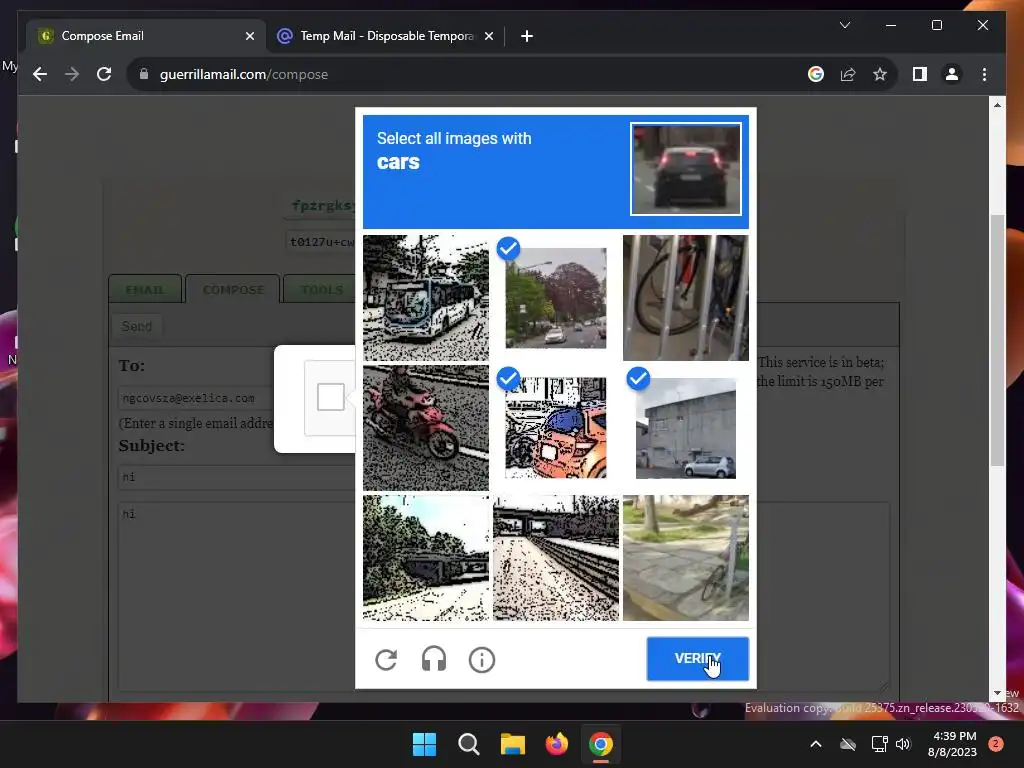Tick the reCAPTCHA checkbox behind dialog
The image size is (1024, 768).
[330, 397]
